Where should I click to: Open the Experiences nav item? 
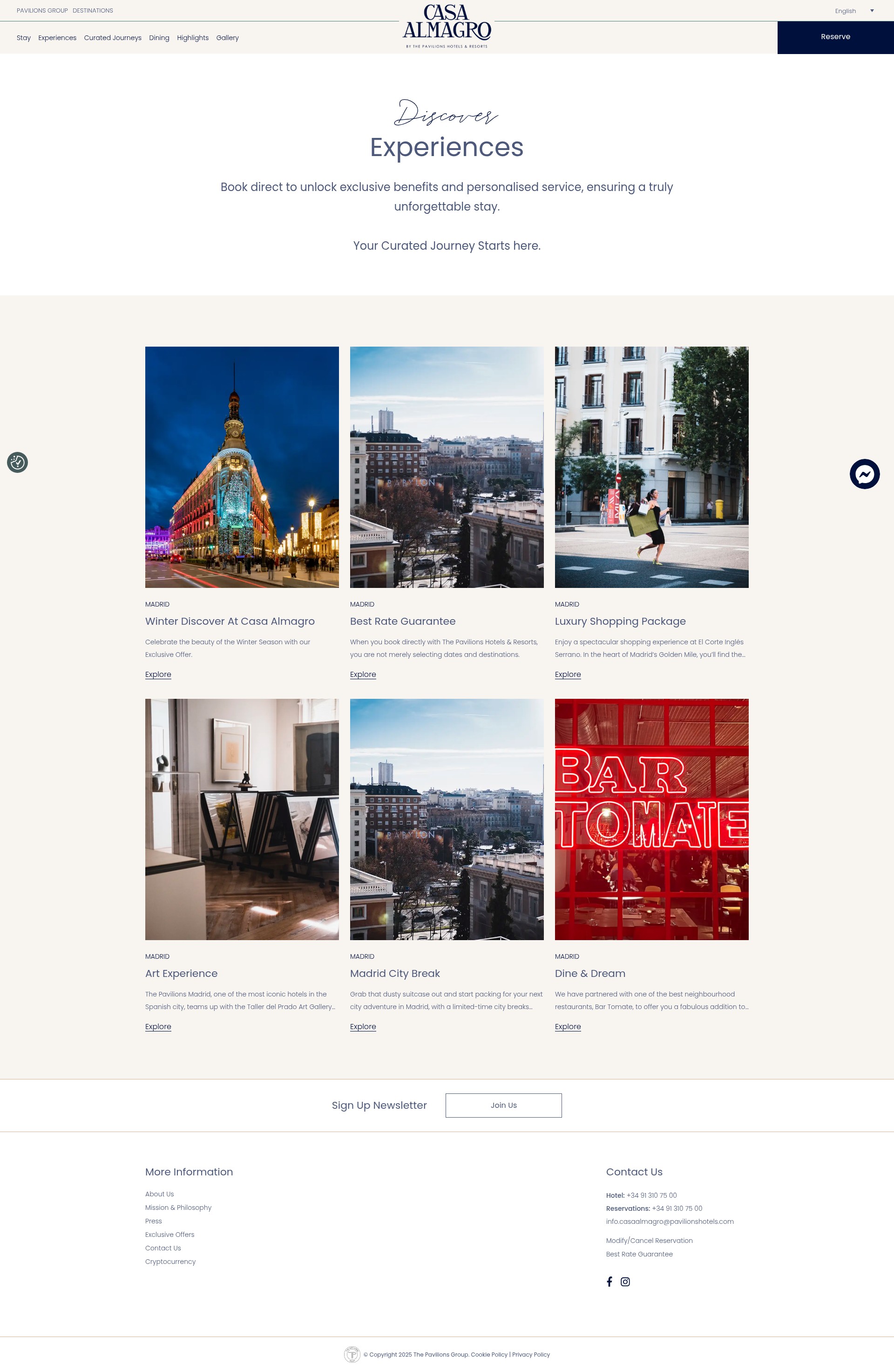click(57, 38)
